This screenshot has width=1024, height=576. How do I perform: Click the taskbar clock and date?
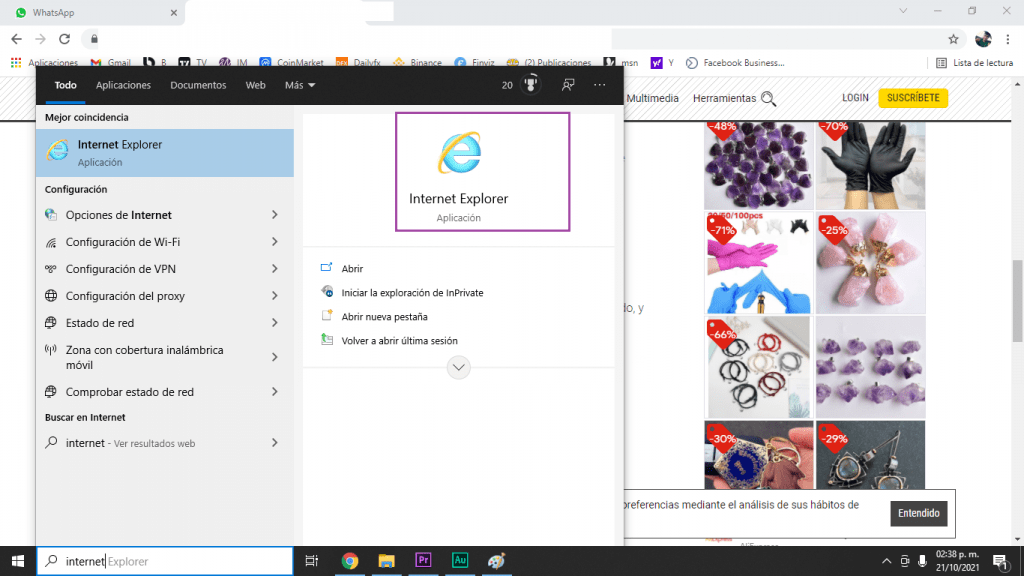pyautogui.click(x=957, y=561)
